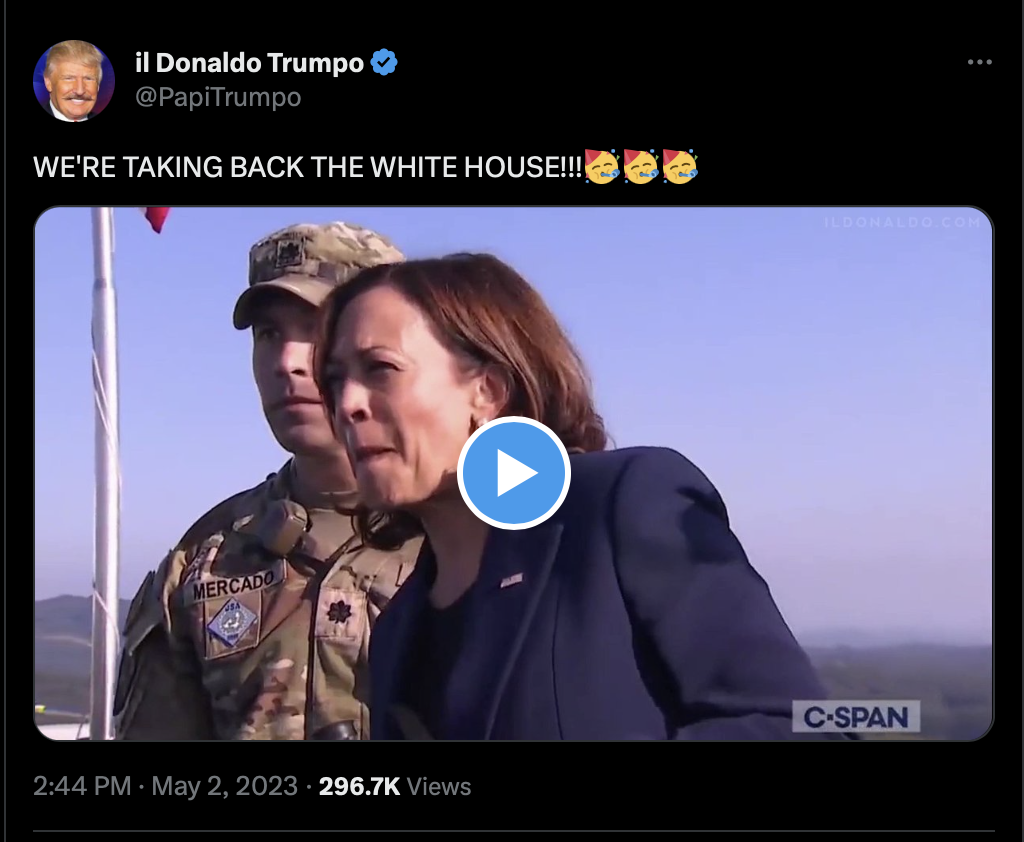Viewport: 1024px width, 842px height.
Task: Open the three-dot more options menu
Action: (980, 62)
